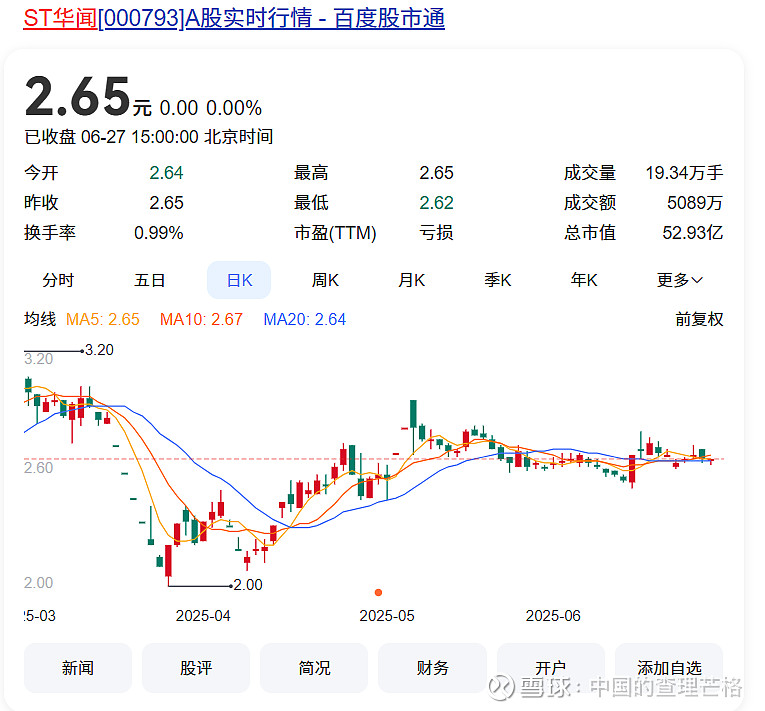Open the 简况 company profile

(314, 668)
